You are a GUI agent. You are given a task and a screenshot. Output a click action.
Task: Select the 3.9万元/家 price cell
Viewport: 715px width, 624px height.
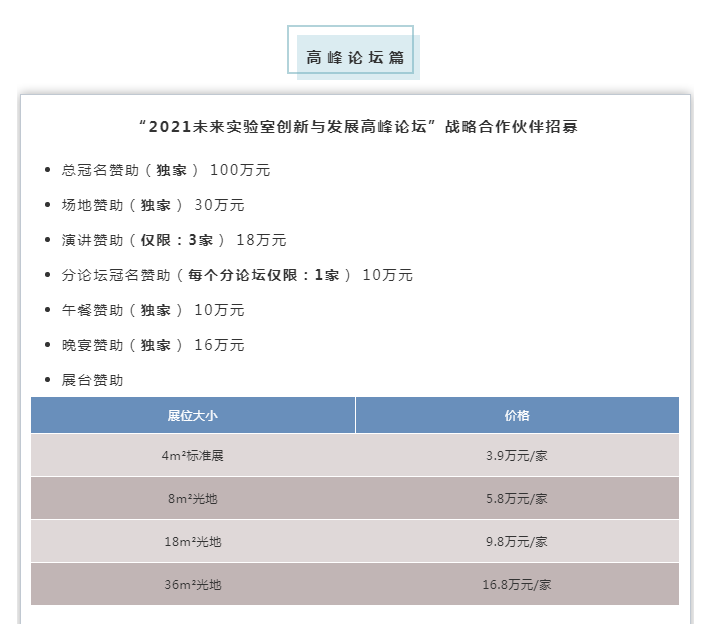[517, 456]
